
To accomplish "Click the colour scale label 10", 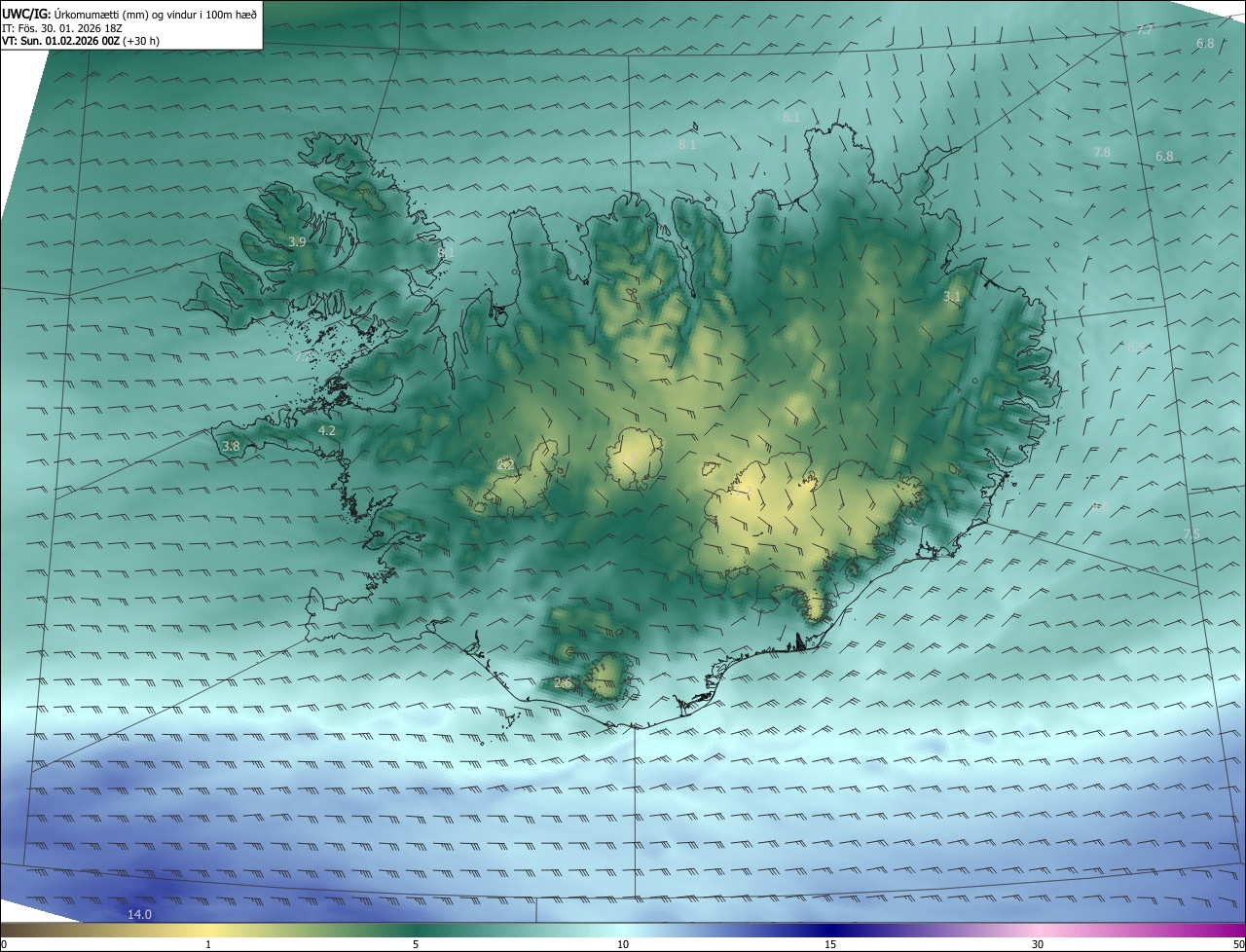I will (623, 945).
